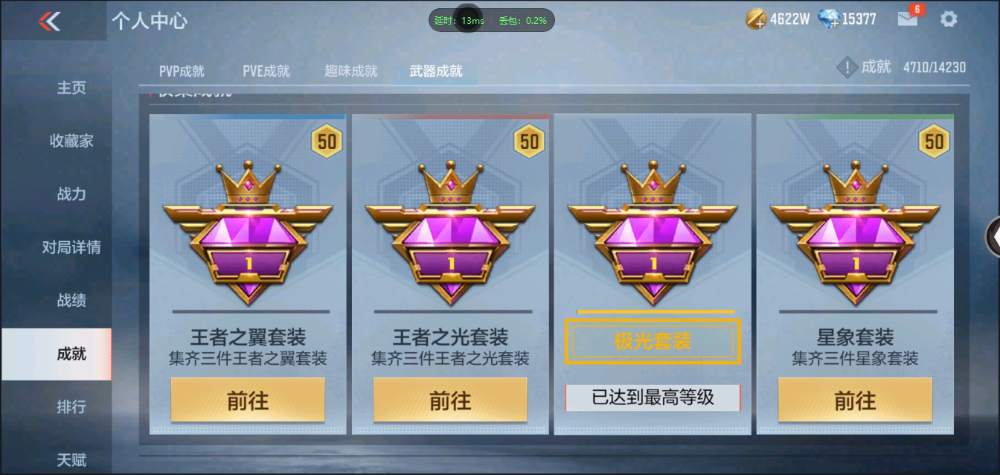
Task: Open the mail inbox icon
Action: click(x=908, y=19)
